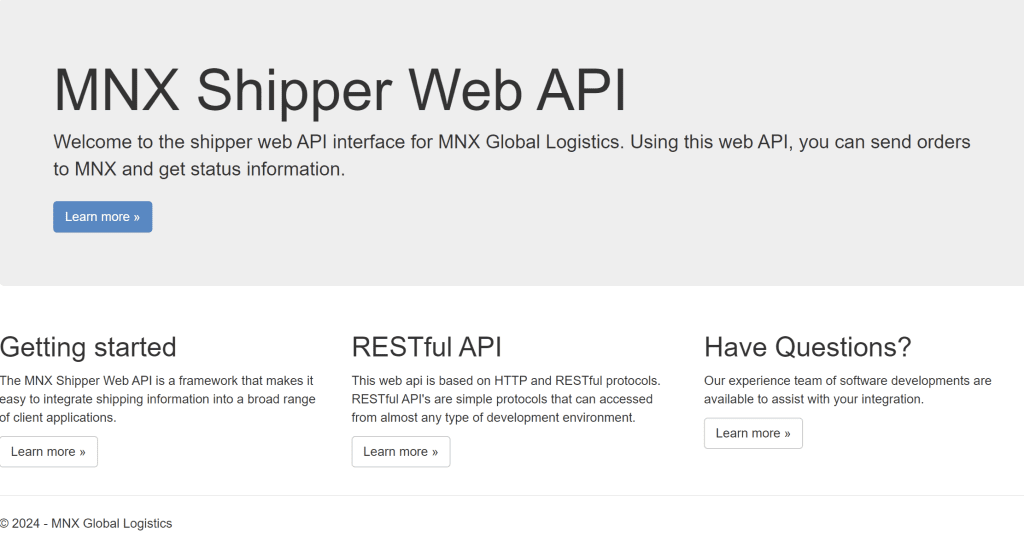Click the Have Questions? heading

(807, 347)
